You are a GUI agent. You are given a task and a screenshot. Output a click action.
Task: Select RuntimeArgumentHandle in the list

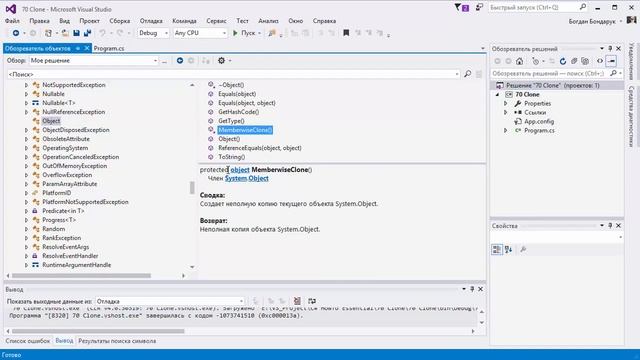76,265
